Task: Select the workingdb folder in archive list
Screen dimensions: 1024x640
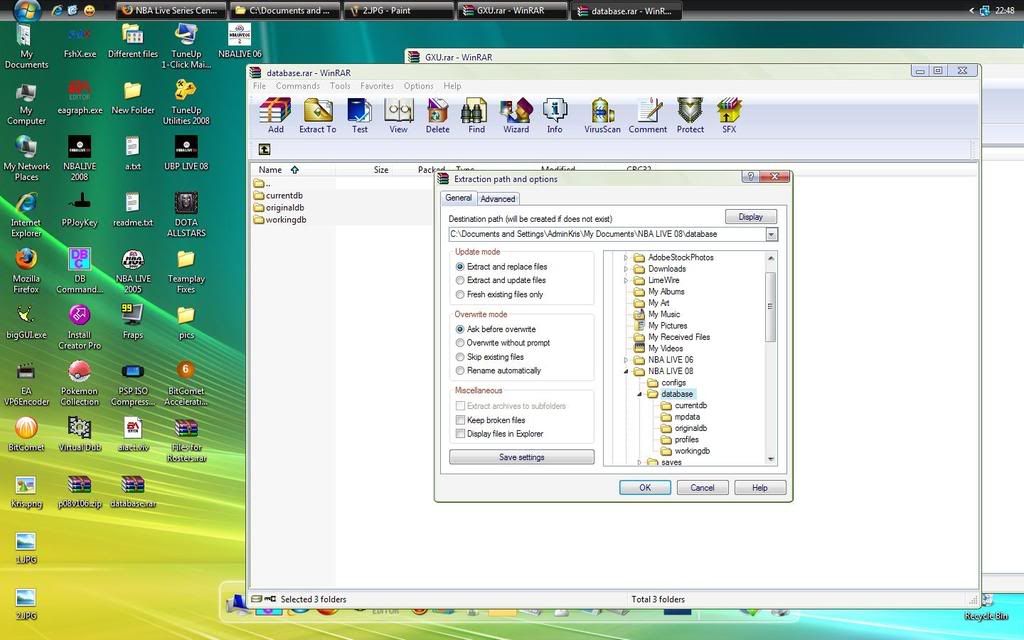Action: tap(280, 219)
